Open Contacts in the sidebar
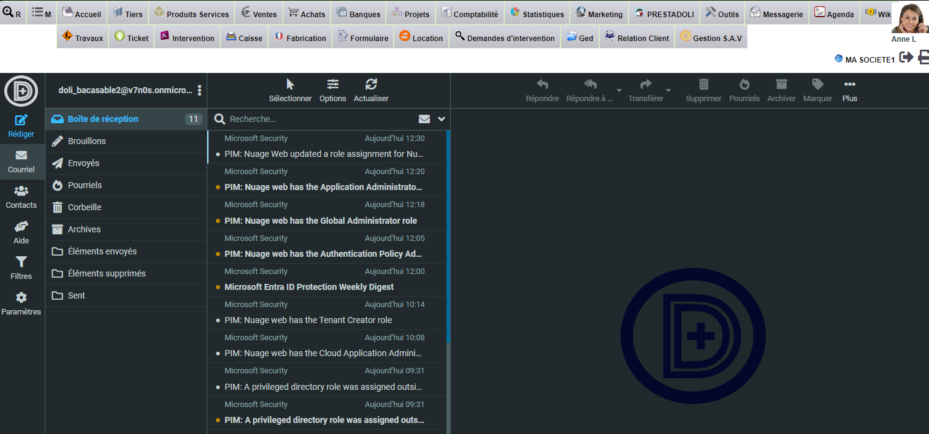 coord(21,197)
